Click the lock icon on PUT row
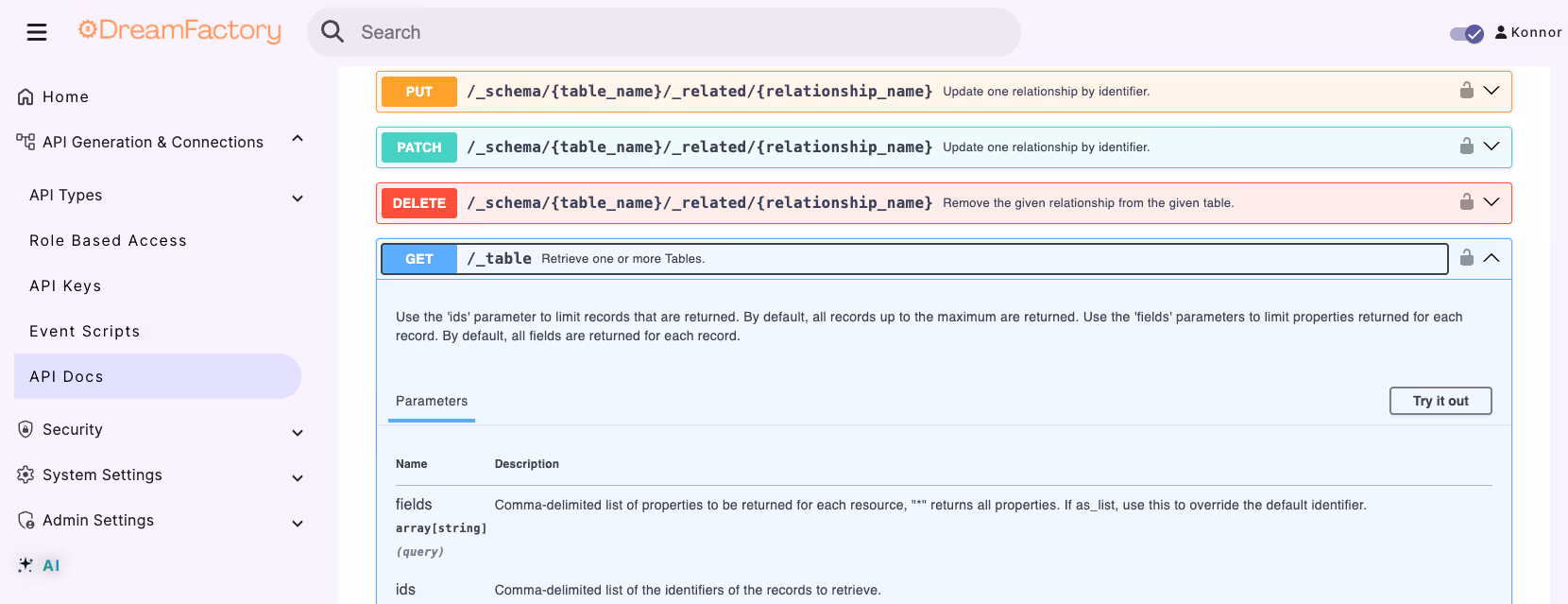The image size is (1568, 604). [1467, 90]
